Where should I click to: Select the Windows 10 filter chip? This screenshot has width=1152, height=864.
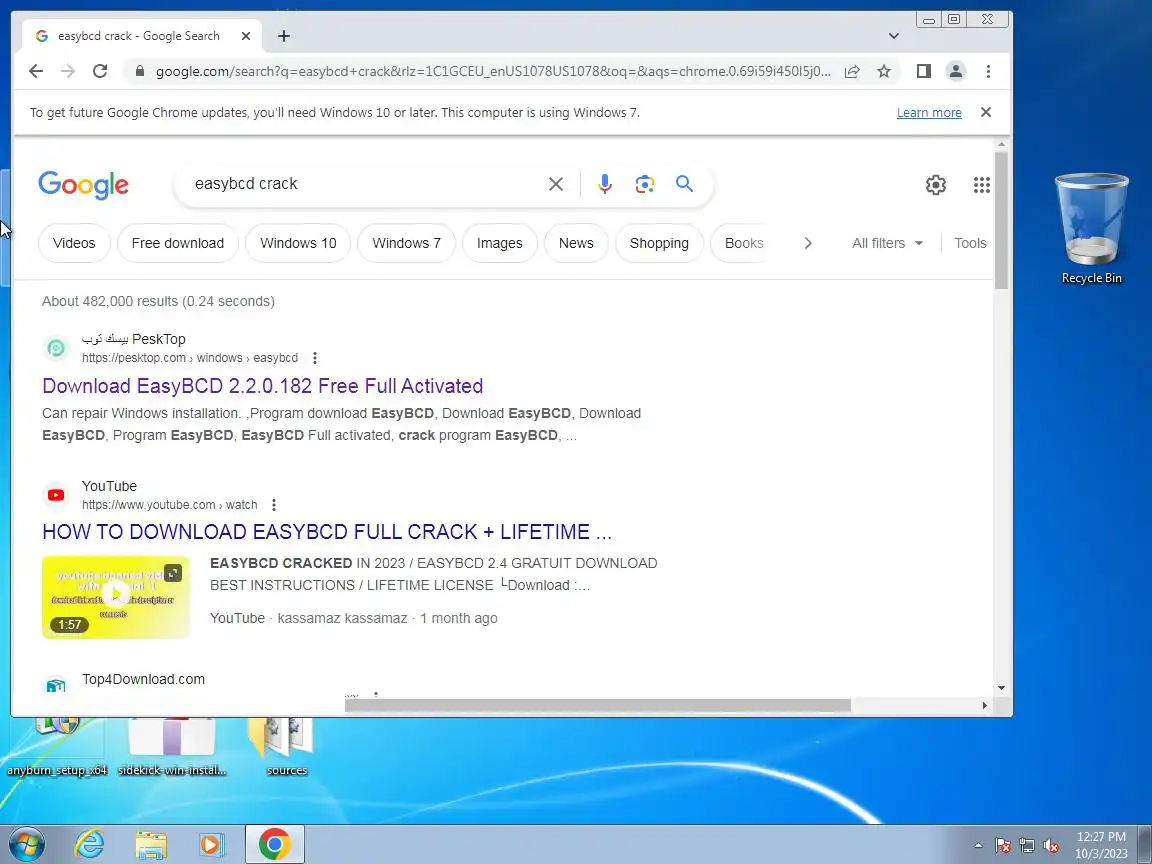(x=298, y=243)
